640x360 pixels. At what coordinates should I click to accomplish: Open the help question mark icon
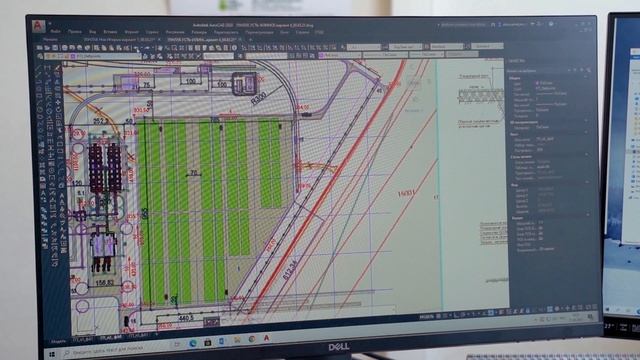point(551,24)
